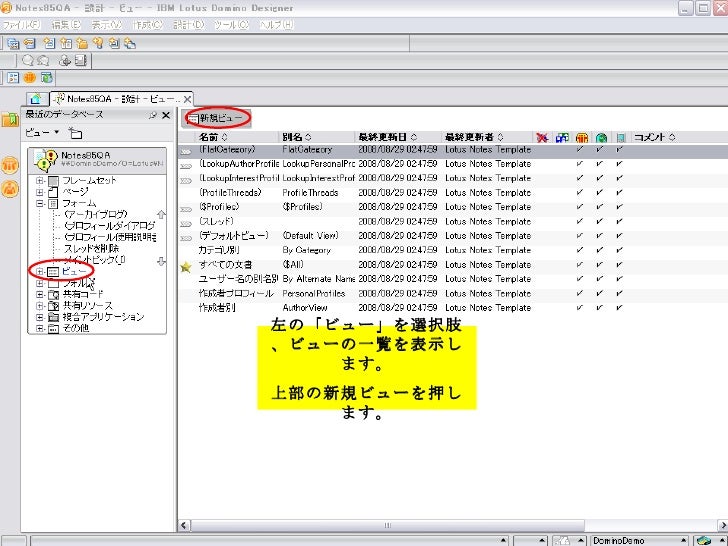The image size is (728, 546).
Task: Open the ビュー dropdown in the left panel
Action: 42,133
